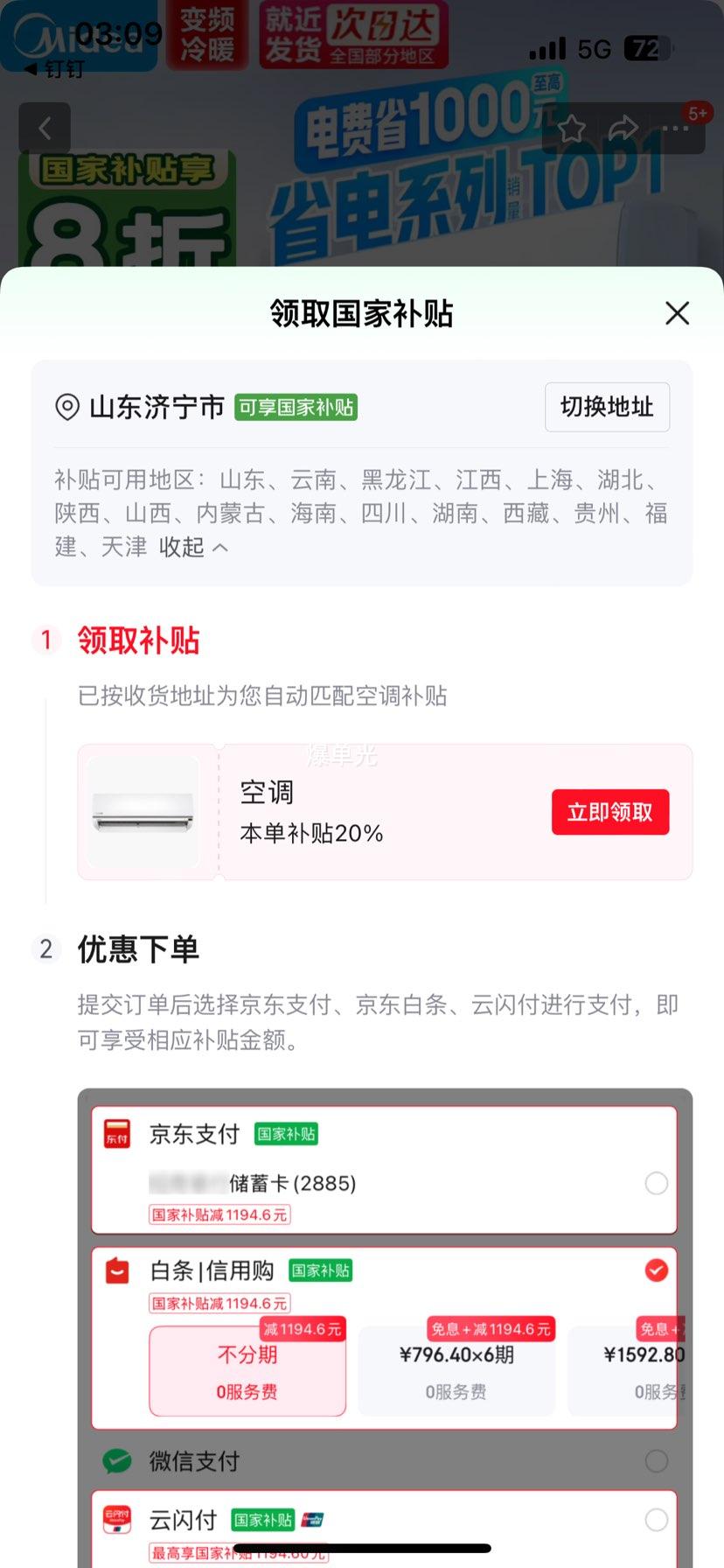Tap the 京东支付 logo icon
The width and height of the screenshot is (724, 1568).
point(117,1133)
